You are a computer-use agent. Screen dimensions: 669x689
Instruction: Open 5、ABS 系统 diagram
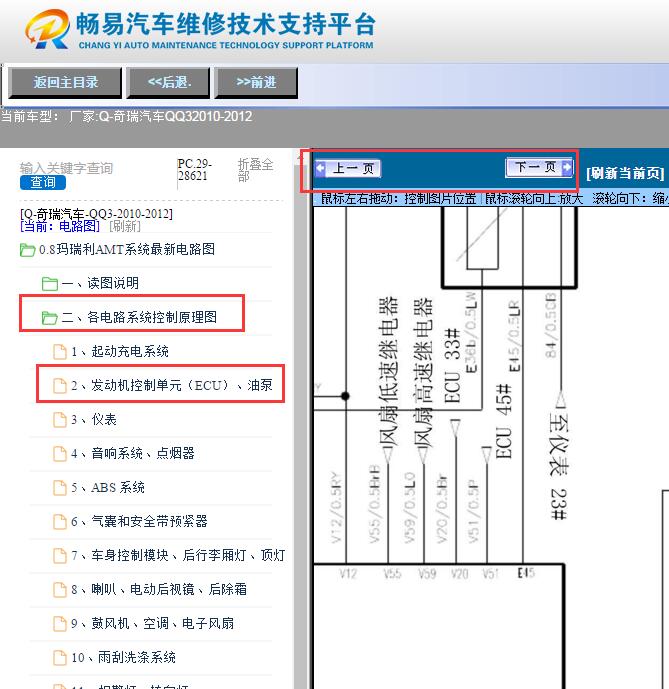point(108,488)
